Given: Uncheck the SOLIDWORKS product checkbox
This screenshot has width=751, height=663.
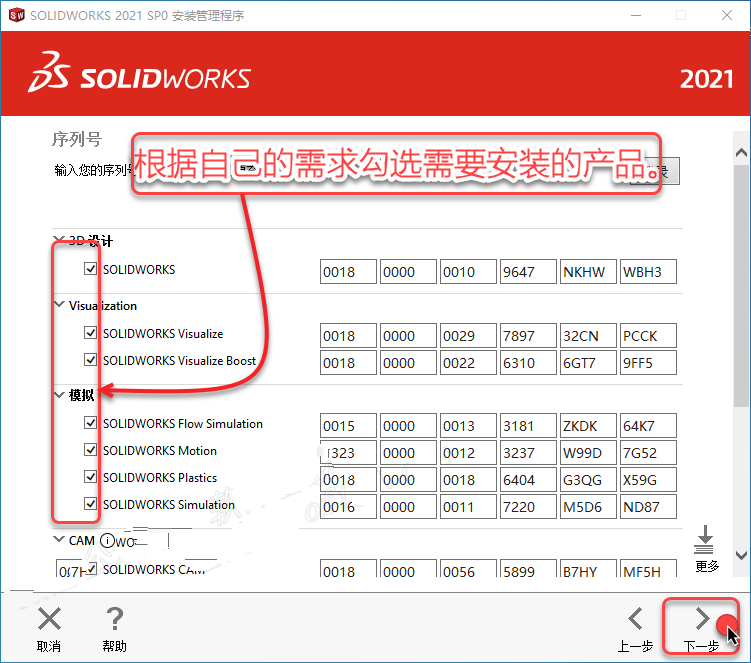Looking at the screenshot, I should click(x=91, y=268).
